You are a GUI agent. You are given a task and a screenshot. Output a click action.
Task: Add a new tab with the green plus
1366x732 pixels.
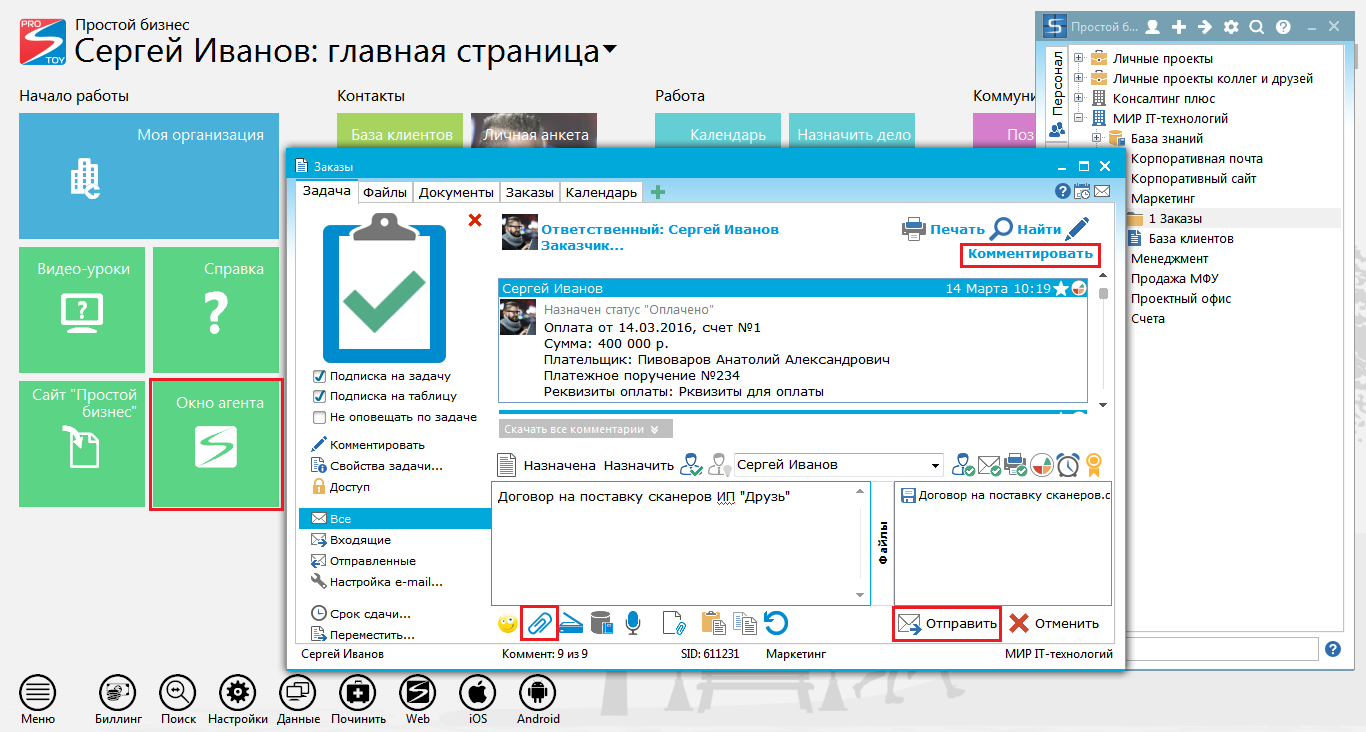tap(658, 192)
